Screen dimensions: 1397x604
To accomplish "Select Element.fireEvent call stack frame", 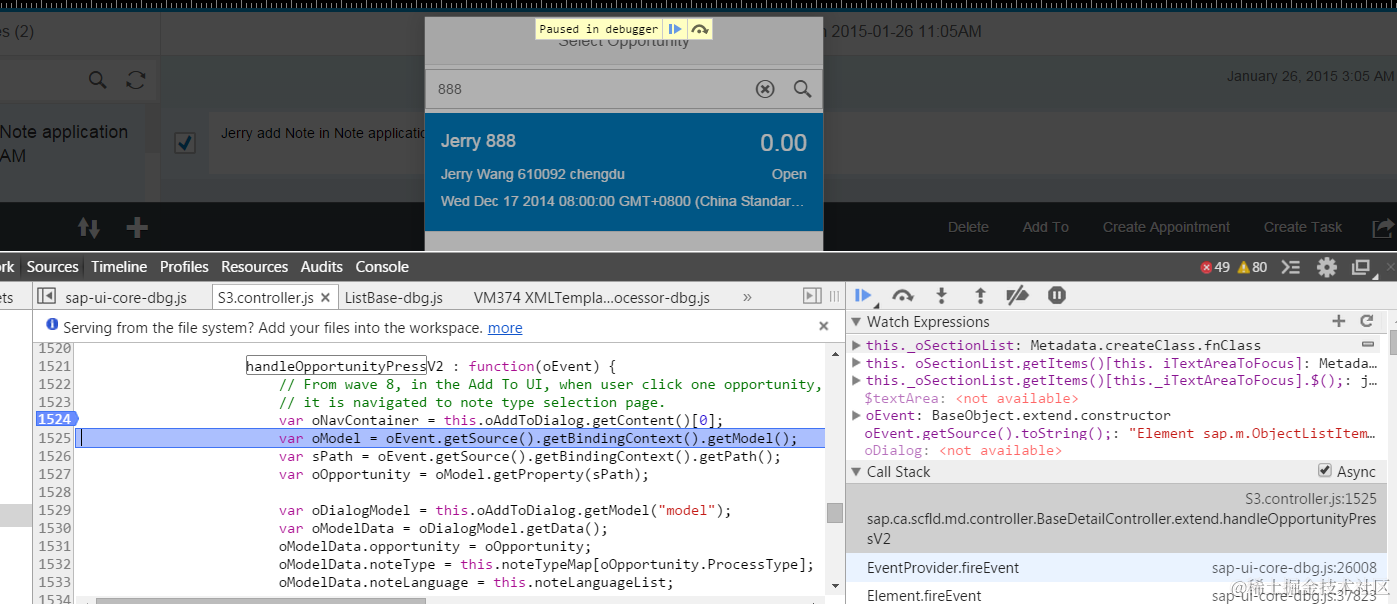I will pos(1116,596).
